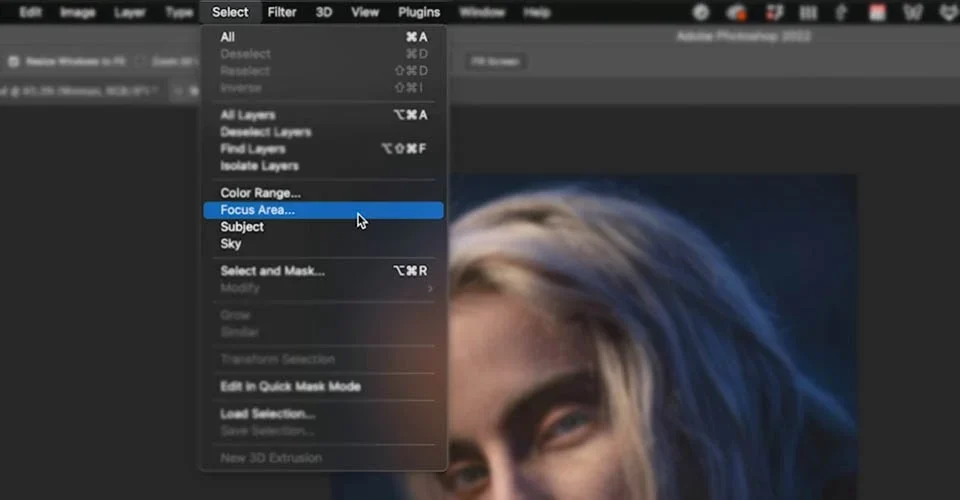This screenshot has width=960, height=500.
Task: Open Load Selection... dialog
Action: click(323, 414)
